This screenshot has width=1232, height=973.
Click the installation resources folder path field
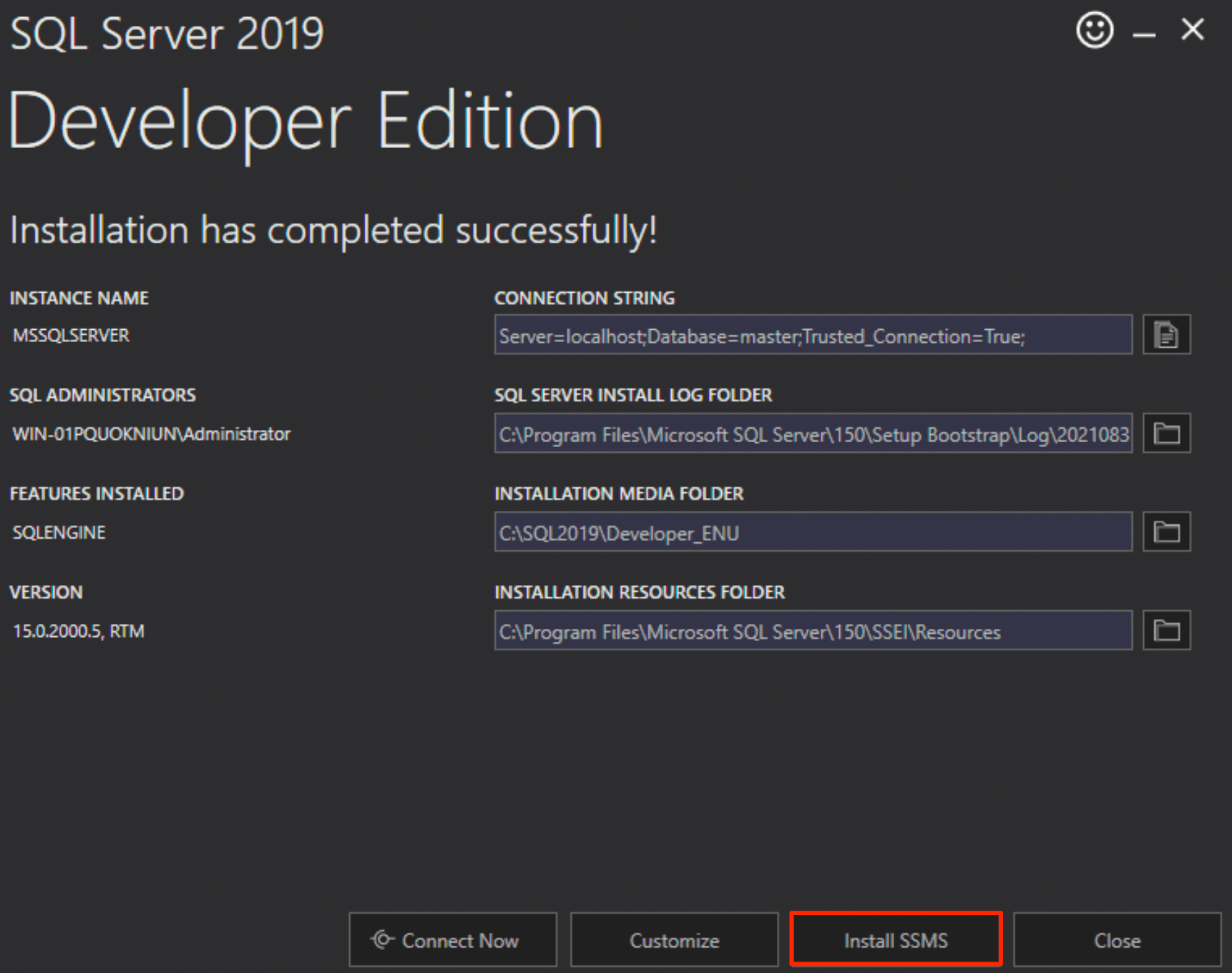(813, 630)
